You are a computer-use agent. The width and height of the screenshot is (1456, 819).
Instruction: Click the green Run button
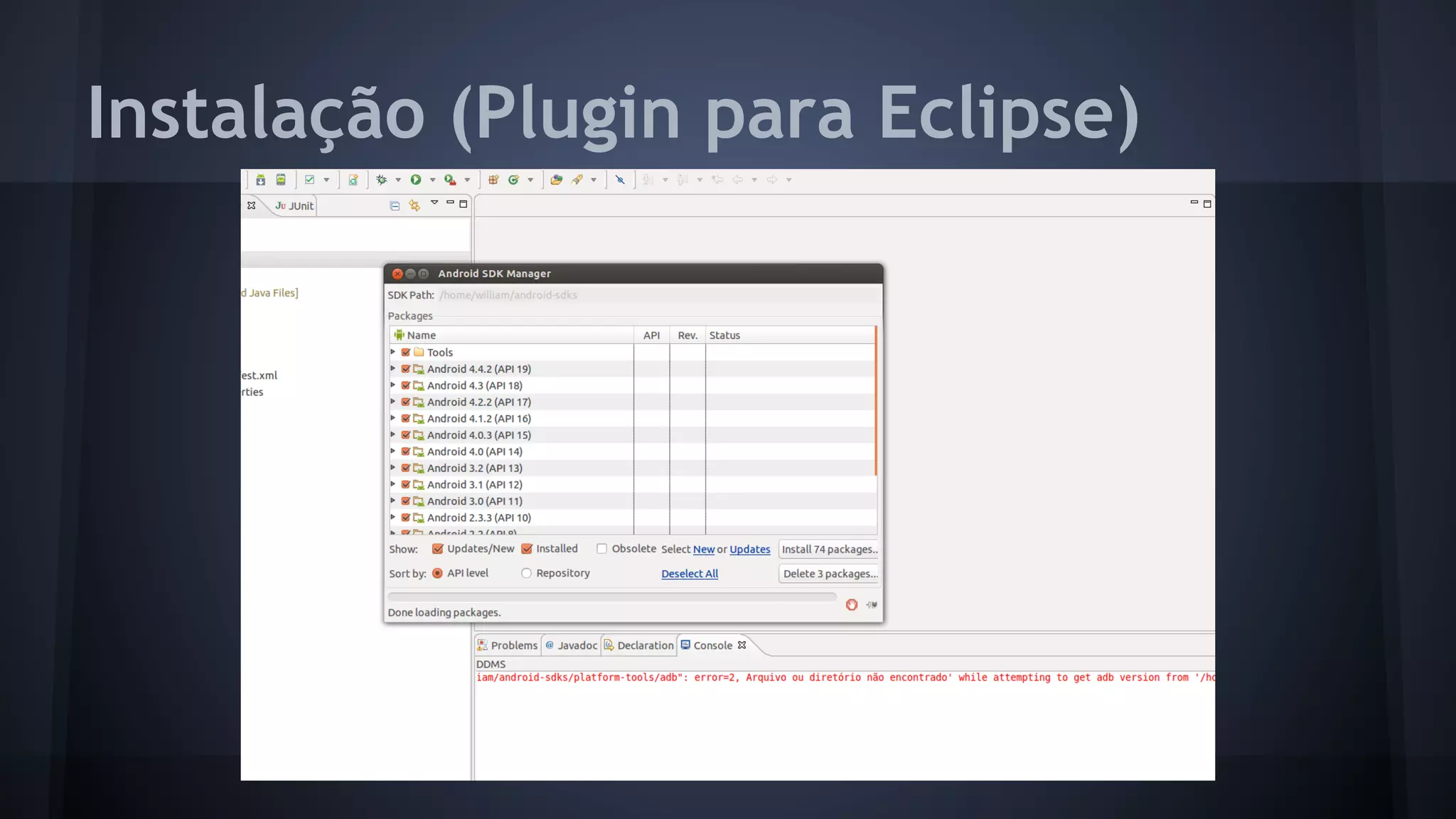click(416, 180)
